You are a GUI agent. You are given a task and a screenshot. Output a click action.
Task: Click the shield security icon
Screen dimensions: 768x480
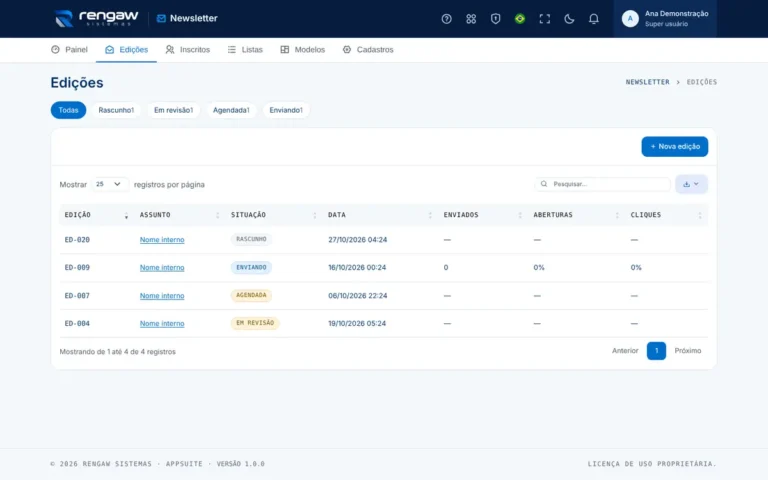[495, 19]
